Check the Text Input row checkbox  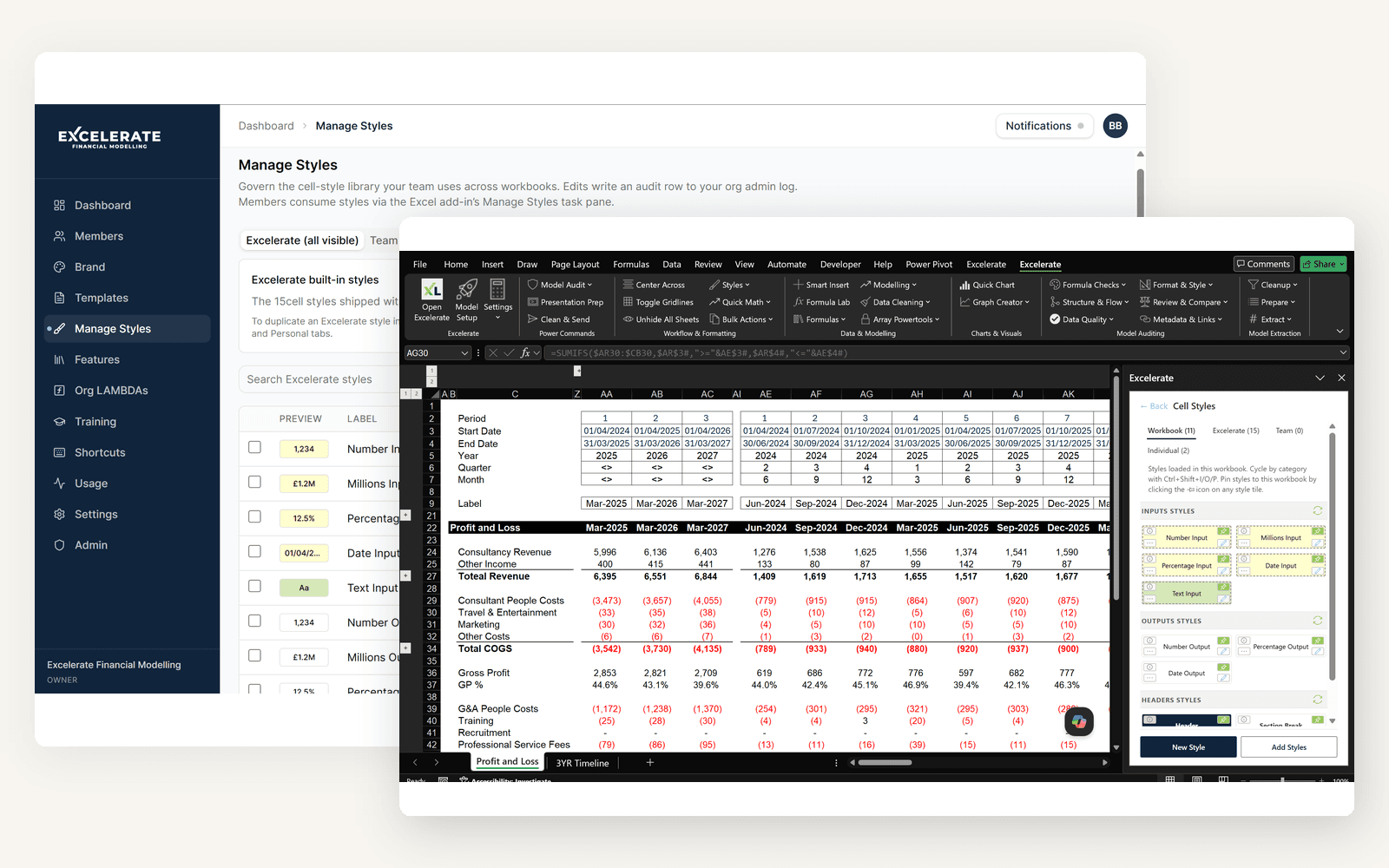pyautogui.click(x=254, y=586)
